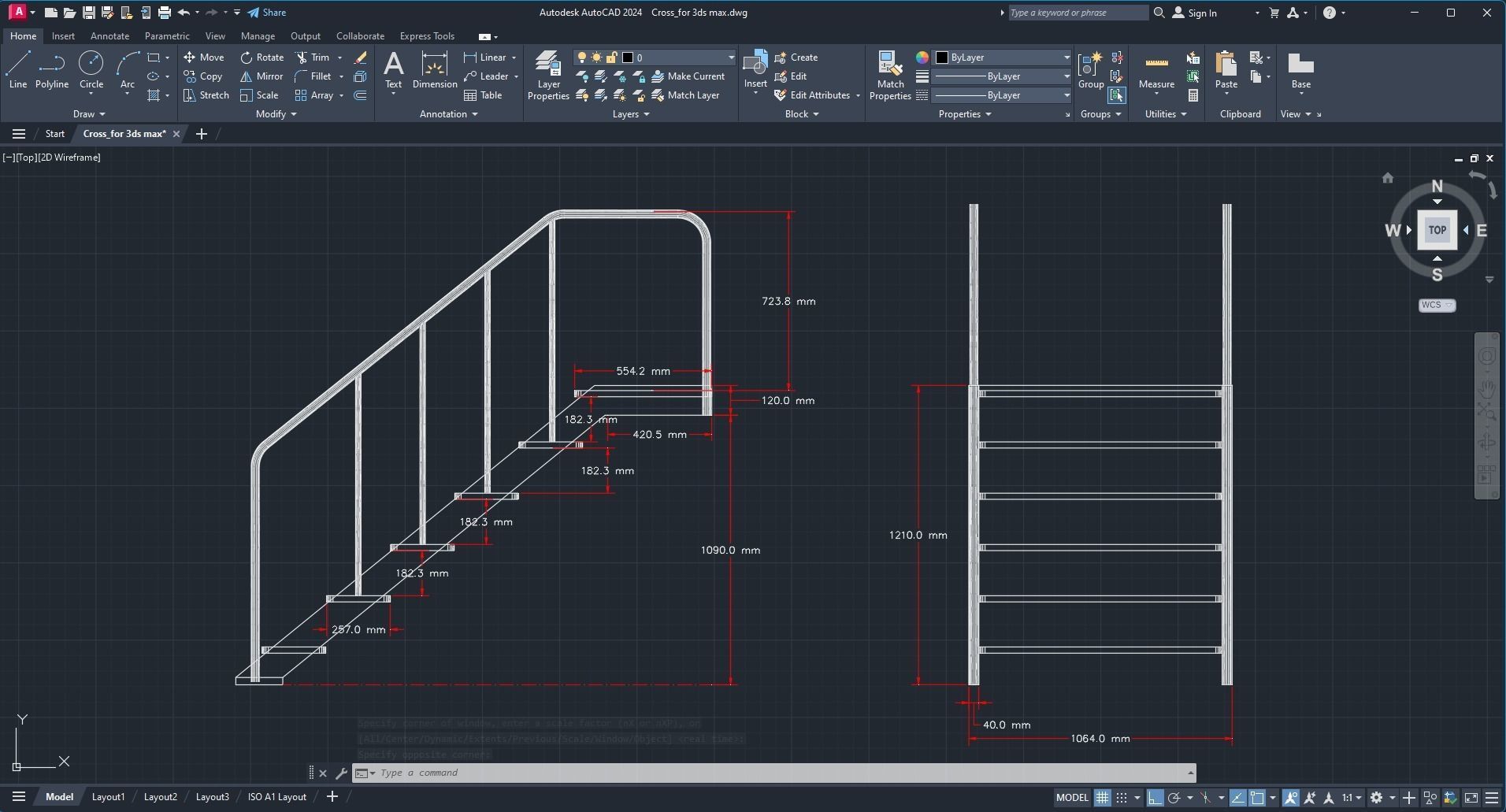Select the Trim tool
This screenshot has height=812, width=1506.
(312, 57)
